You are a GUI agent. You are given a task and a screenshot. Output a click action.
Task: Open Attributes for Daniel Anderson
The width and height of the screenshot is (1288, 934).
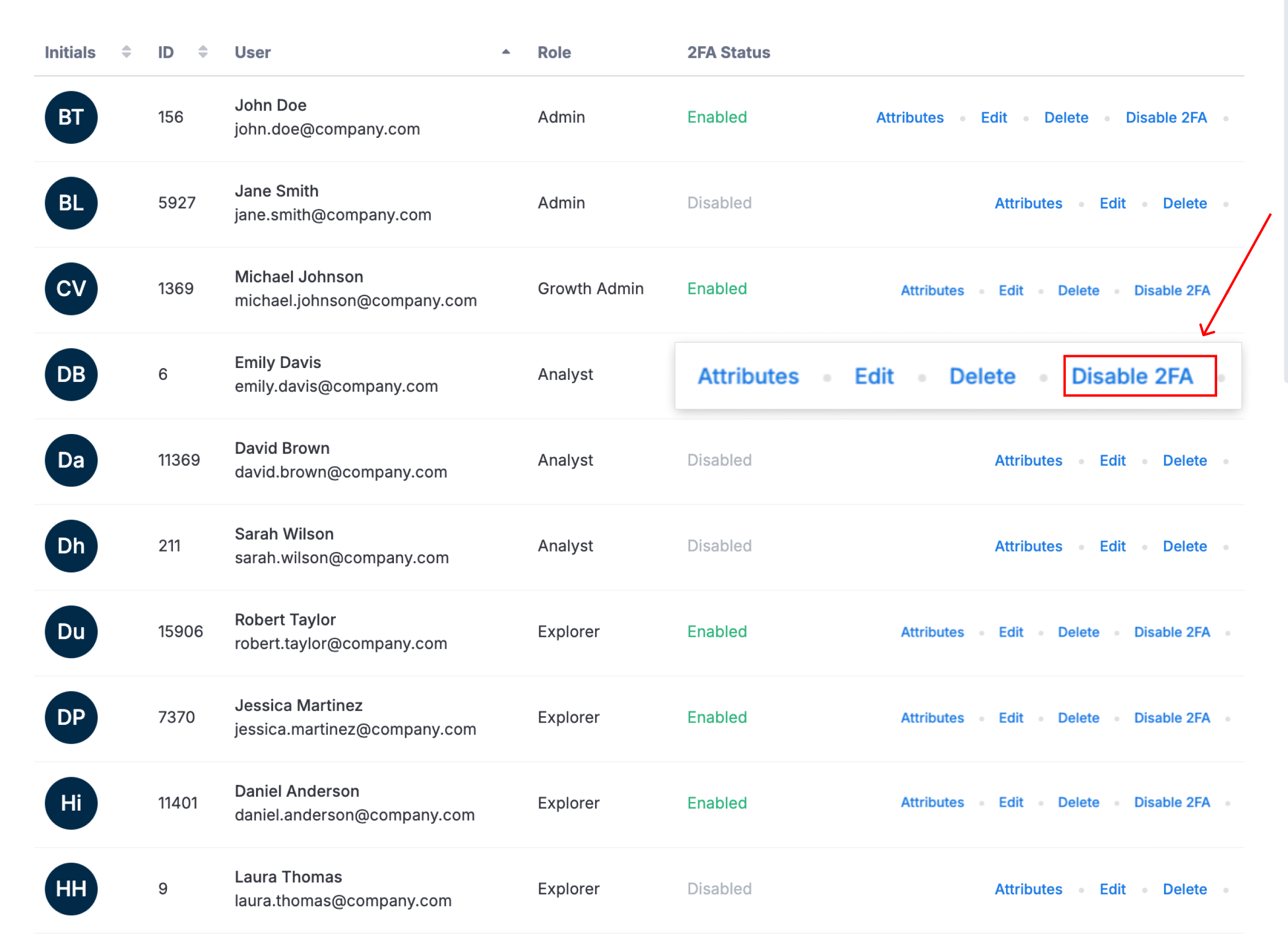[933, 803]
